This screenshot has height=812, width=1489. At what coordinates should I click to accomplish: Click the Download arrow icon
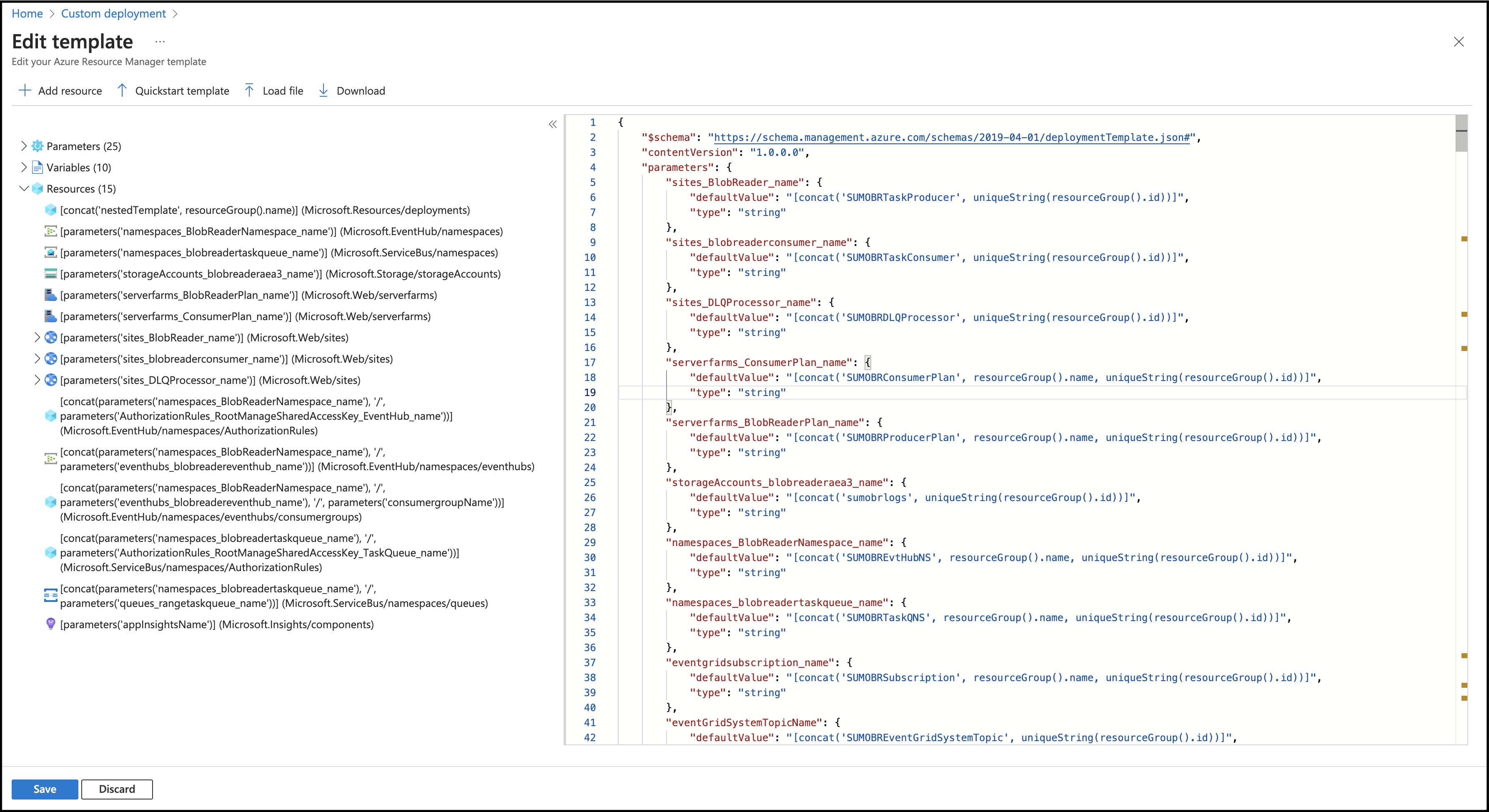pos(323,90)
